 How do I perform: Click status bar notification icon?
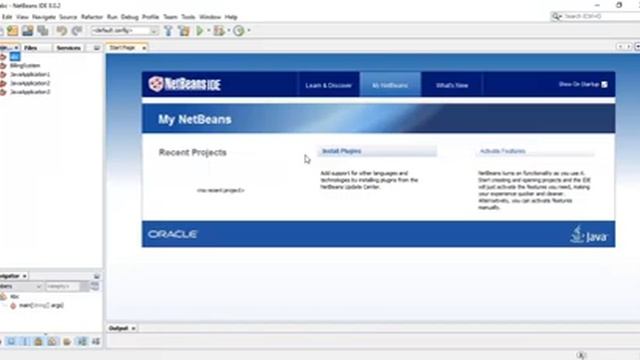581,356
